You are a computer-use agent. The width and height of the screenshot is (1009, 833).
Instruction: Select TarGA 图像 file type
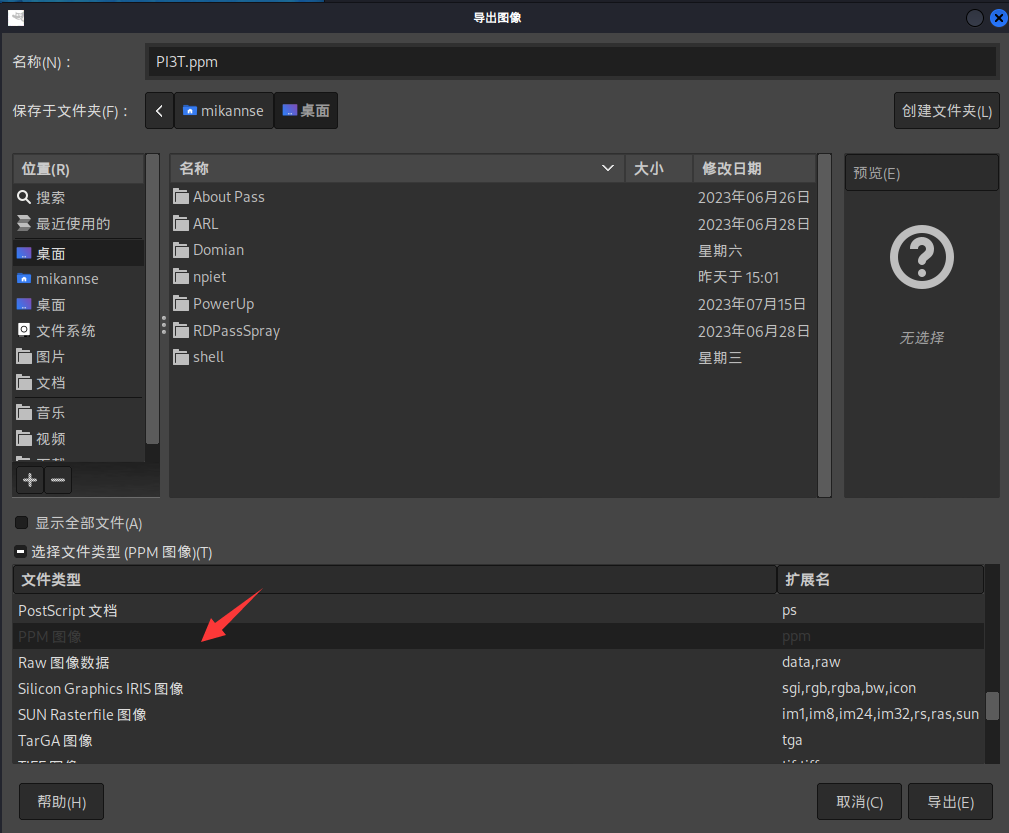(55, 741)
